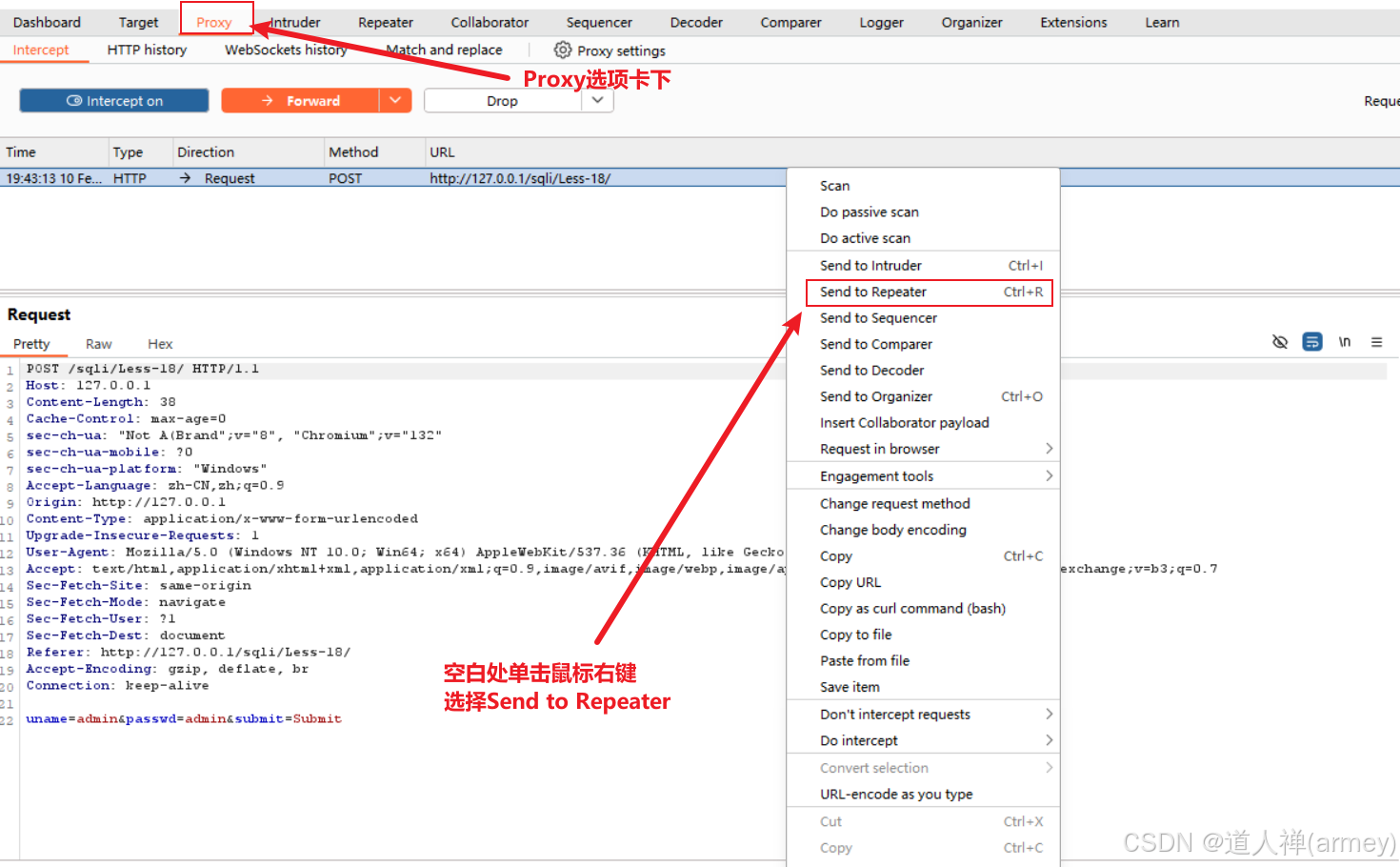1400x867 pixels.
Task: Sort table by Time column header
Action: [54, 151]
